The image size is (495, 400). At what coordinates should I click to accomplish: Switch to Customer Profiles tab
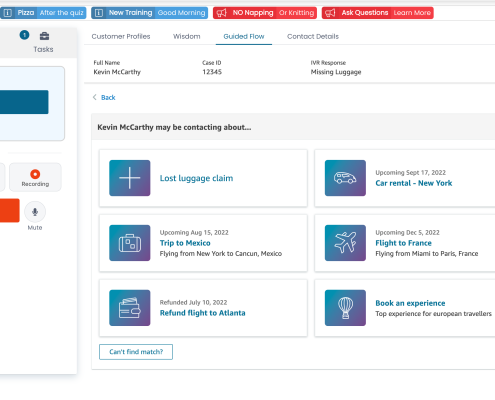(x=121, y=36)
